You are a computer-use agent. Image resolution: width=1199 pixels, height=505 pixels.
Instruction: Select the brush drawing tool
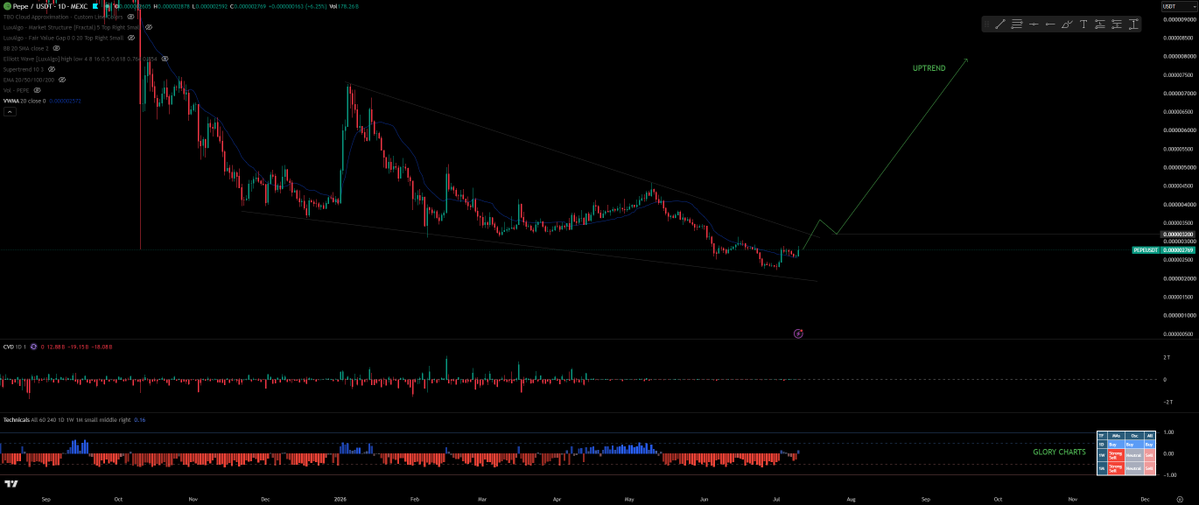1067,24
